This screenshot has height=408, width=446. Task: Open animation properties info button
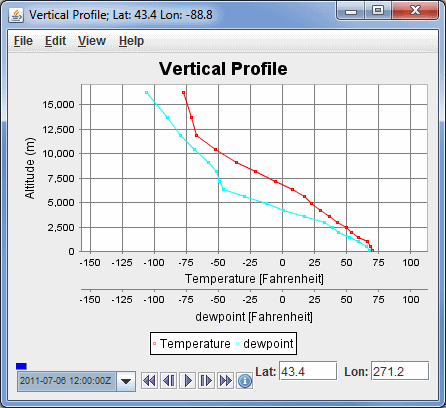(x=245, y=380)
